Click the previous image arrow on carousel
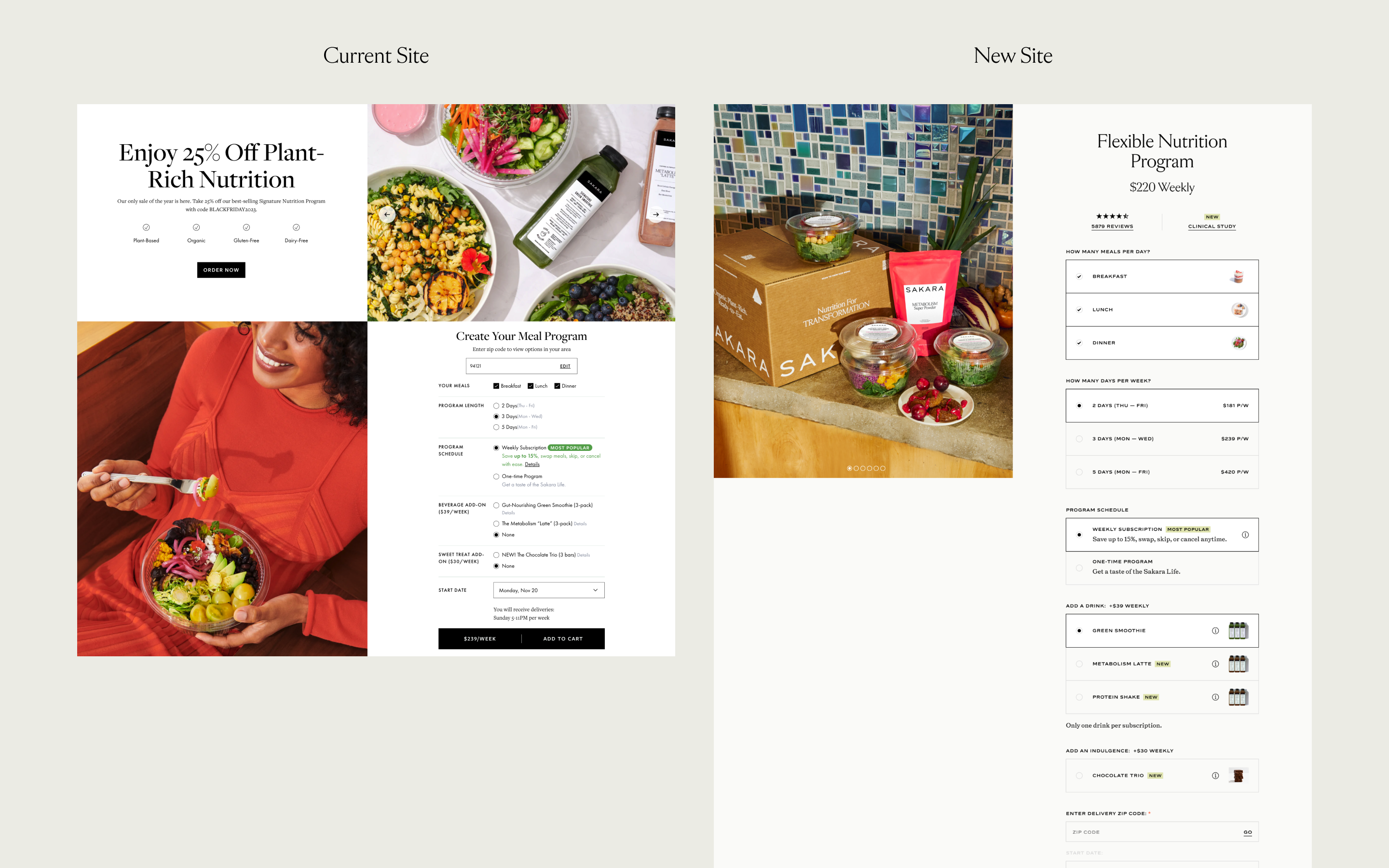Viewport: 1389px width, 868px height. point(387,214)
